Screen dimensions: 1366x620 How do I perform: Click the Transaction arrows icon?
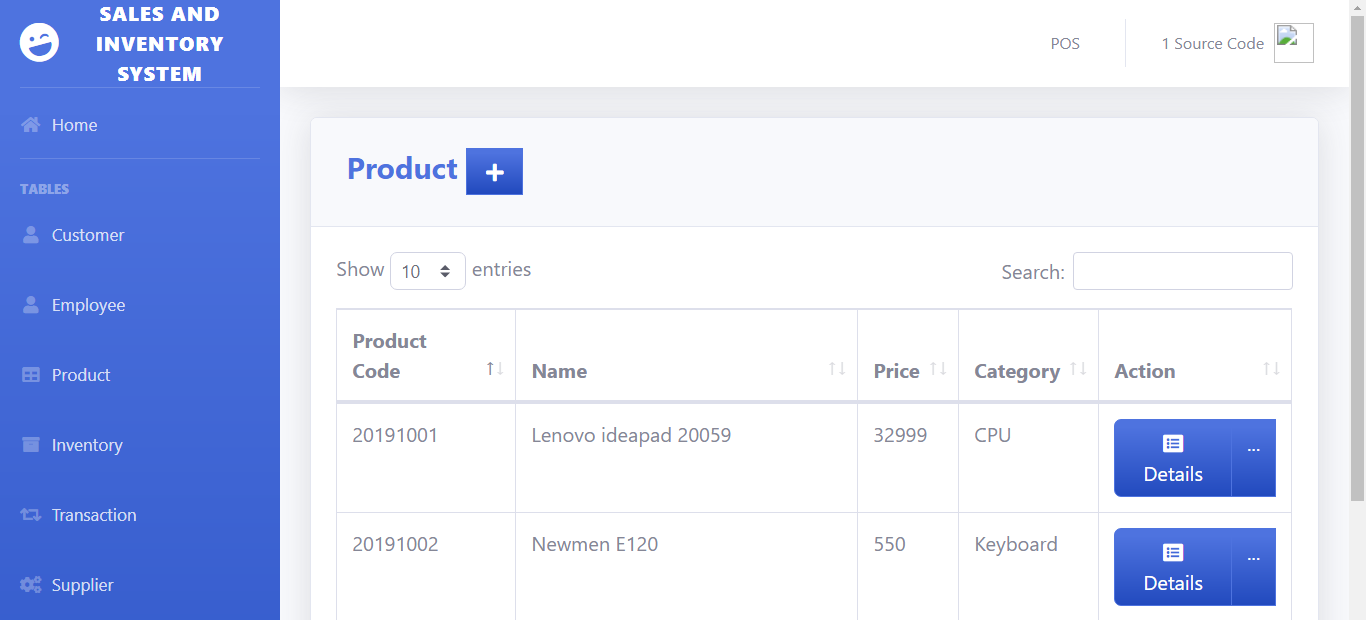tap(30, 514)
